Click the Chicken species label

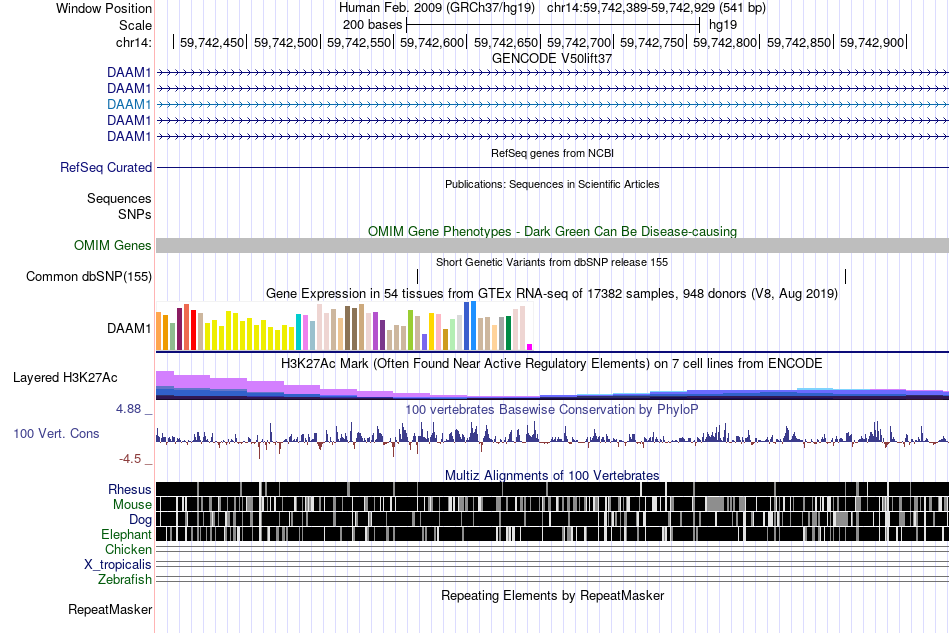[x=128, y=549]
